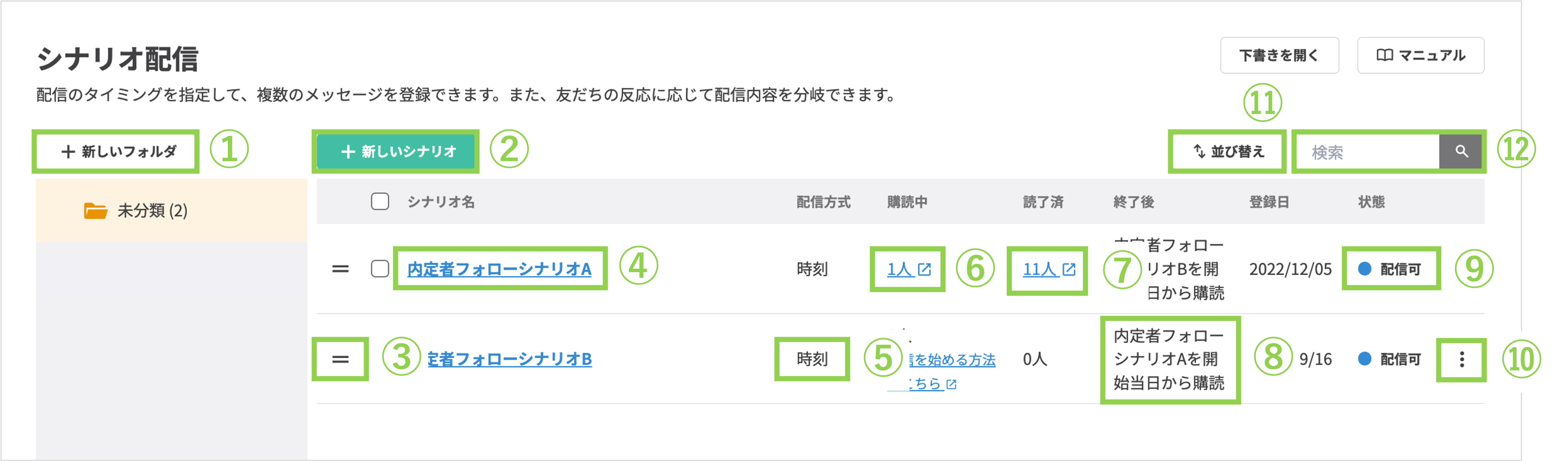Click the 下書きを開く button
Viewport: 1568px width, 461px height.
point(1279,55)
